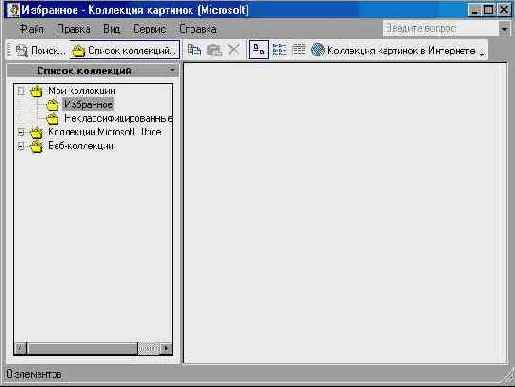Image resolution: width=515 pixels, height=387 pixels.
Task: Expand the Веб-коллекции tree node
Action: point(21,146)
